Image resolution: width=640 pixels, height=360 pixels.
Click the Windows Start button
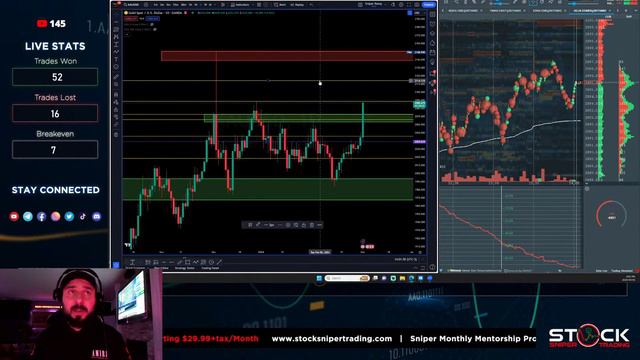319,278
